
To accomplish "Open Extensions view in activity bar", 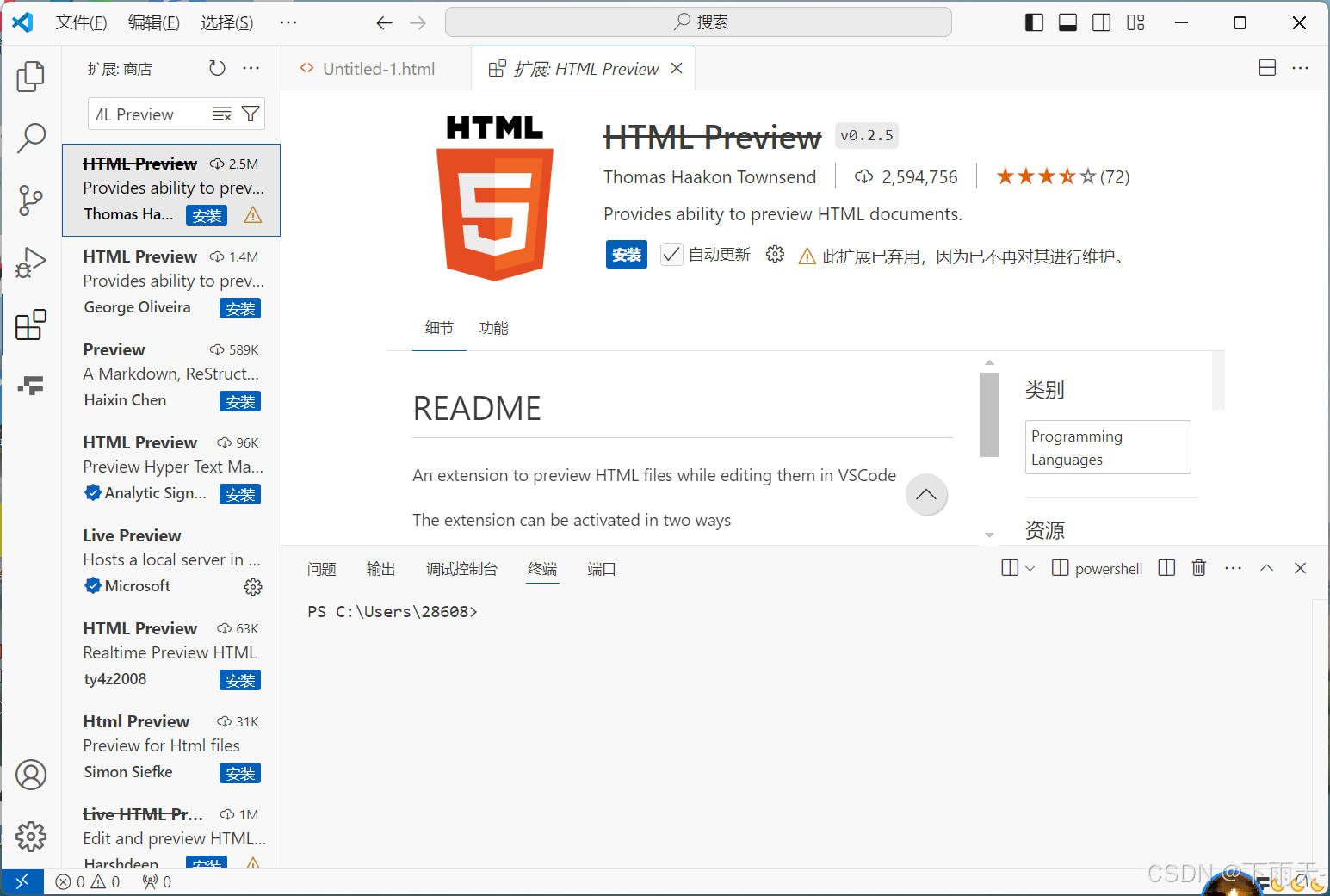I will [x=31, y=324].
